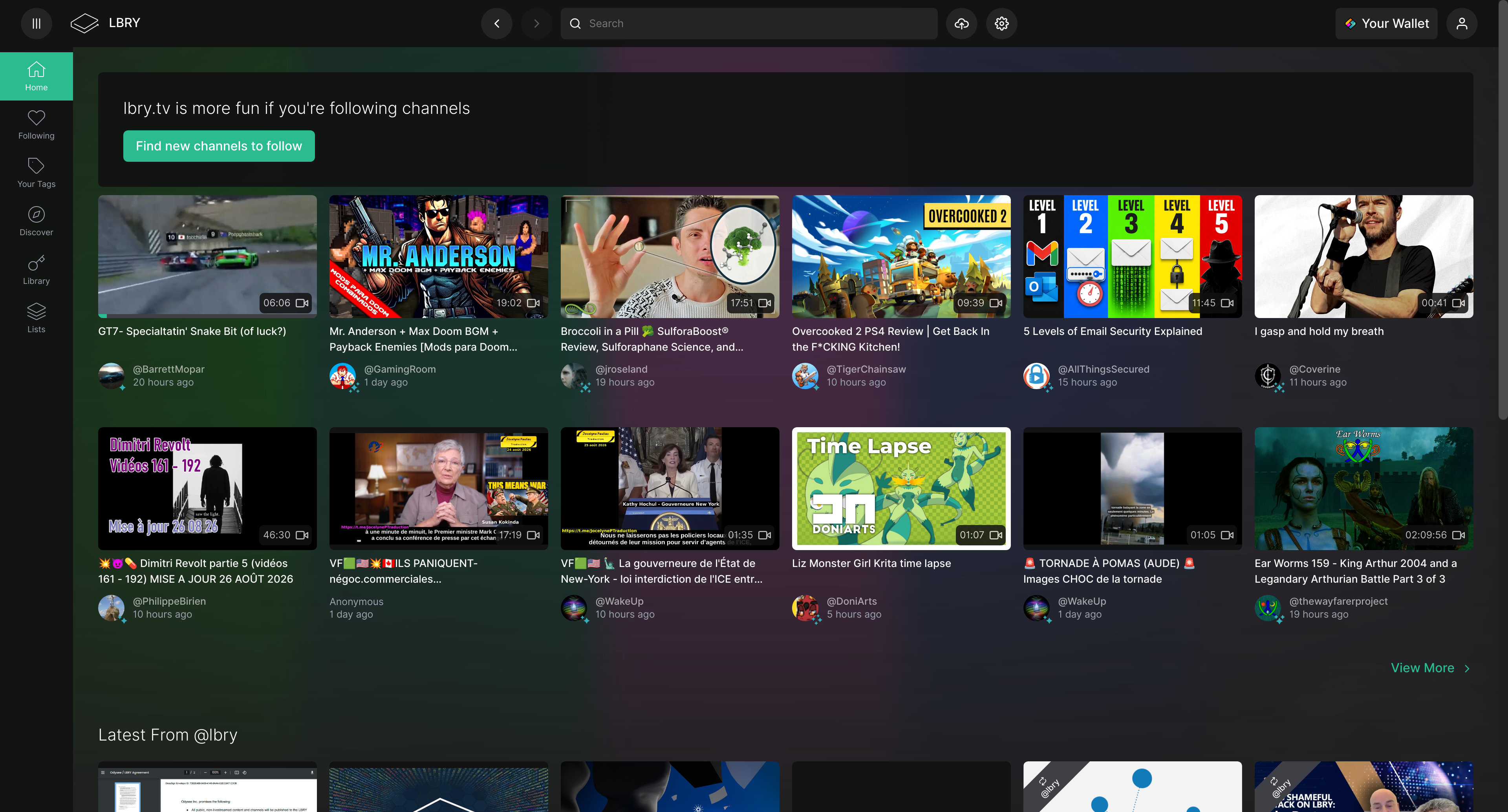This screenshot has width=1508, height=812.
Task: Click the LBRY logo icon
Action: click(x=84, y=24)
